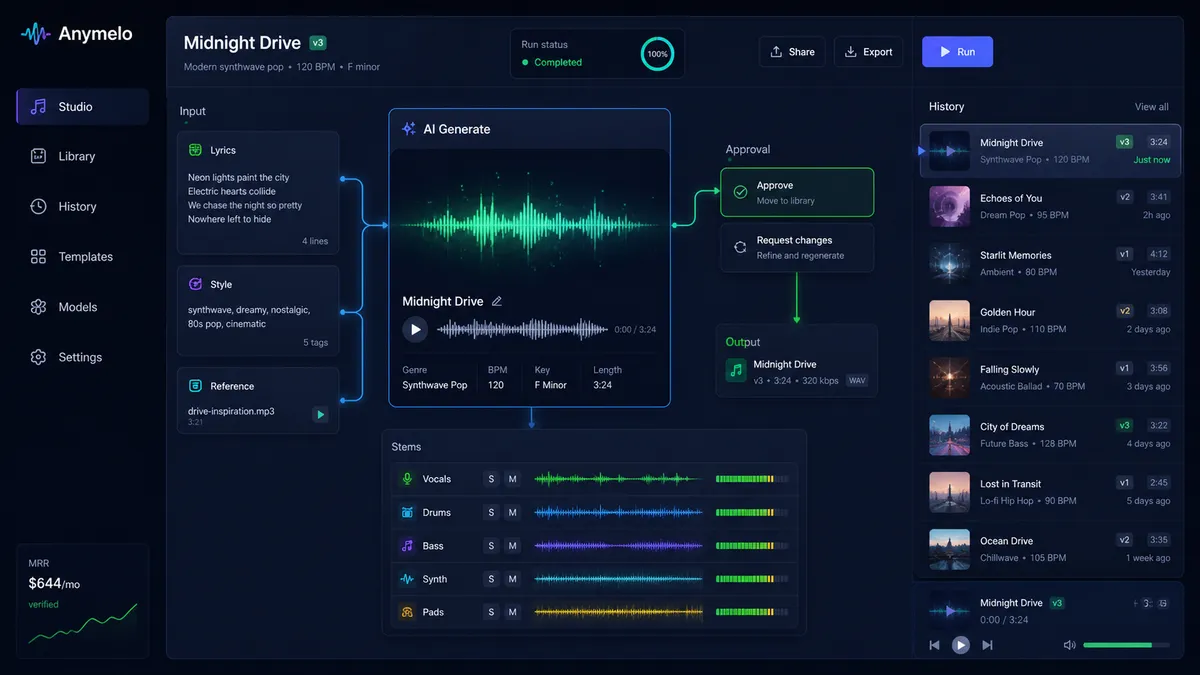
Task: Click the Models icon in sidebar
Action: pyautogui.click(x=38, y=307)
